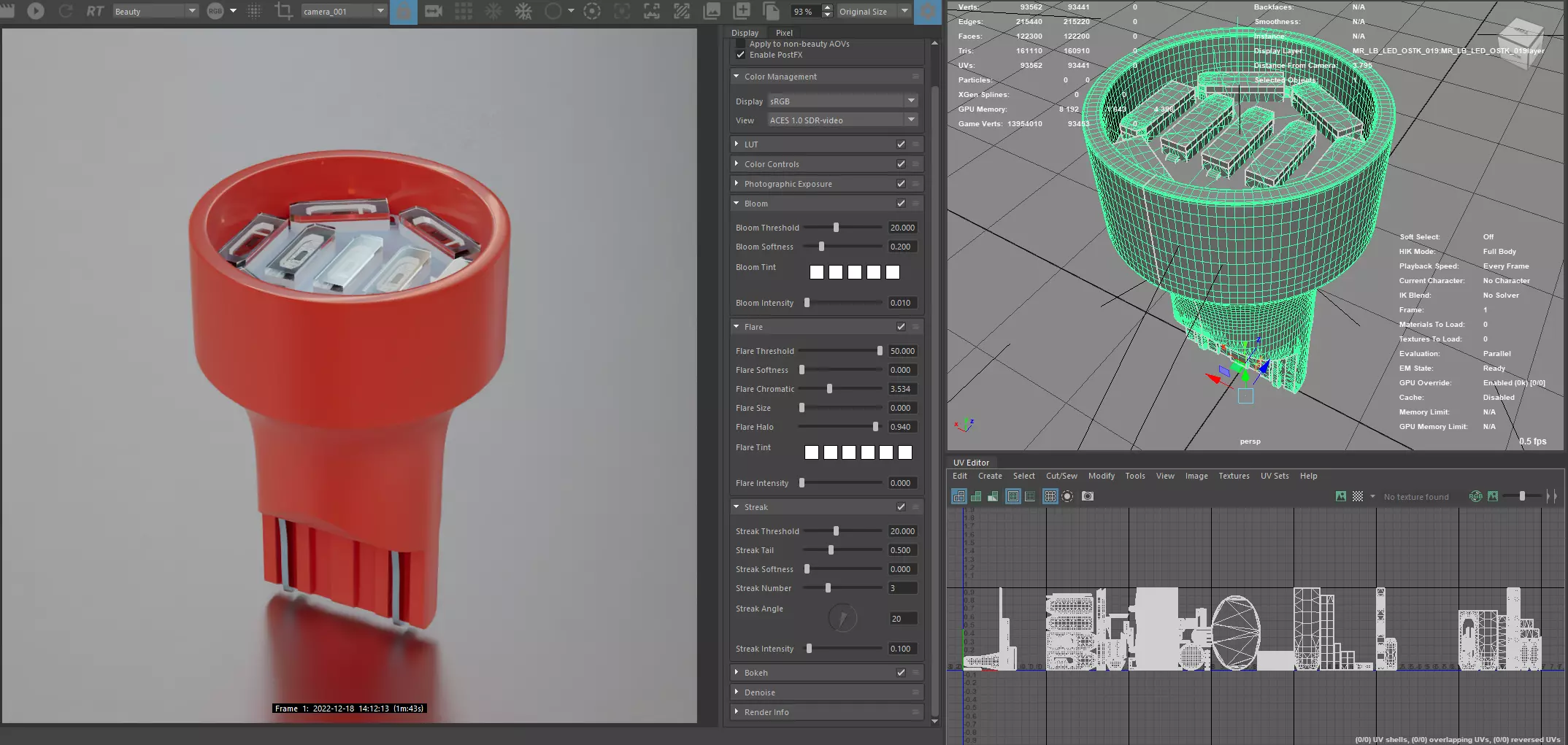Start the render with the play icon
The height and width of the screenshot is (745, 1568).
point(36,11)
